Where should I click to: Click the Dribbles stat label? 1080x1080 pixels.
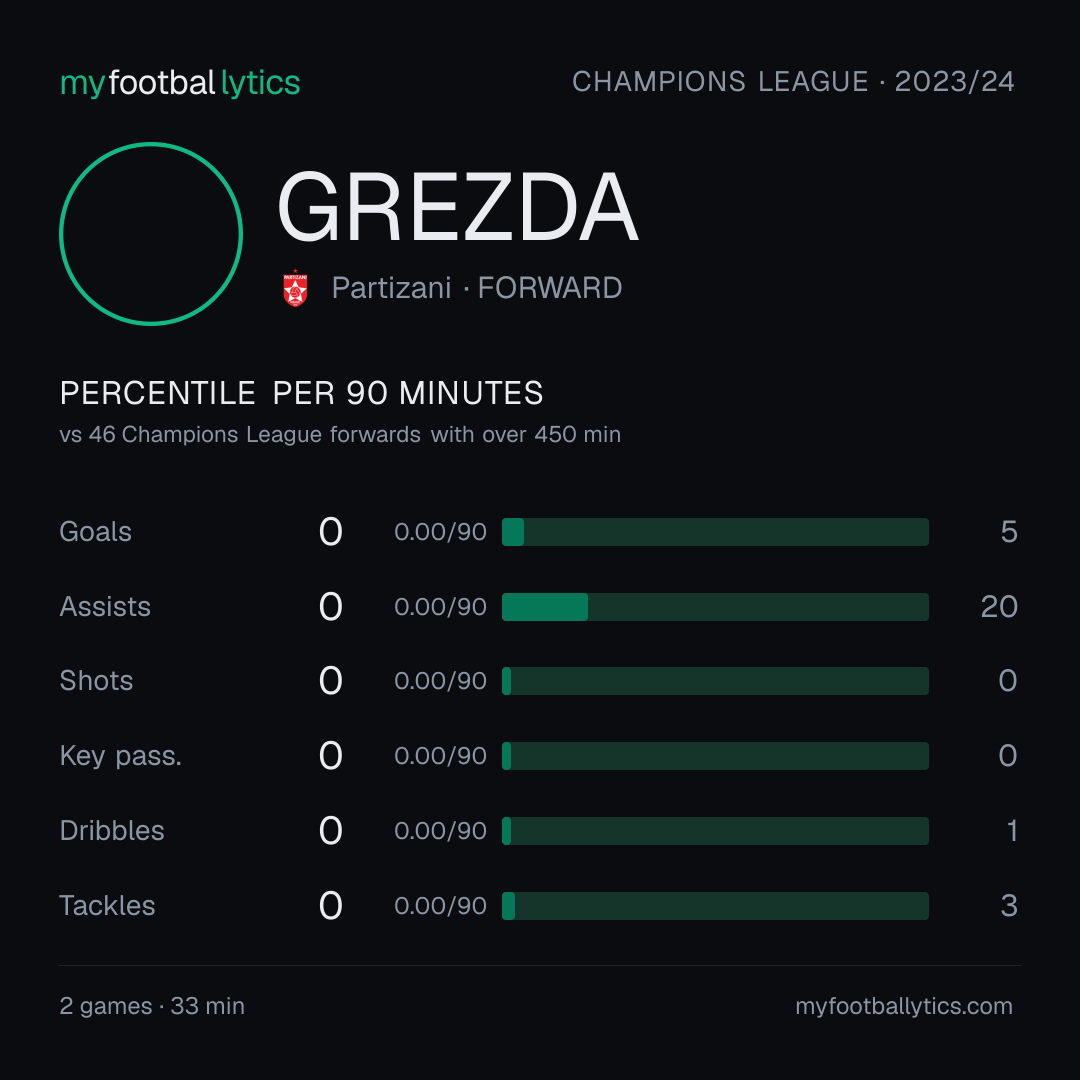point(112,831)
